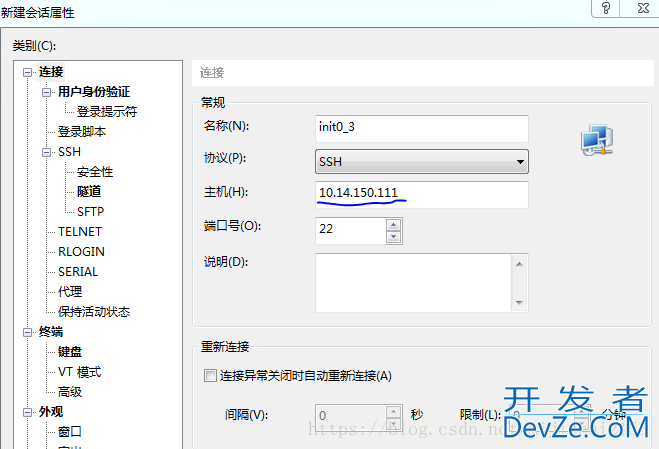
Task: Click 说明 box scroll up arrow
Action: (519, 264)
